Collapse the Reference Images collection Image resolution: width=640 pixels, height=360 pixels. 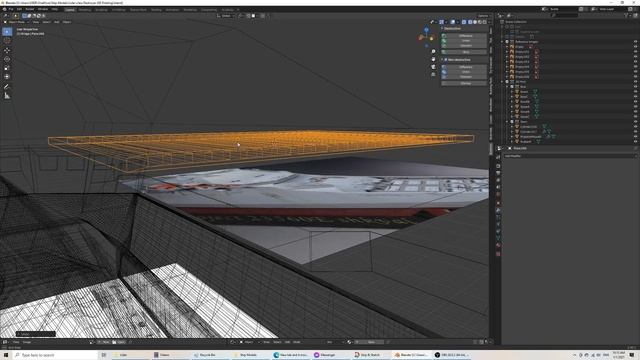[x=502, y=42]
